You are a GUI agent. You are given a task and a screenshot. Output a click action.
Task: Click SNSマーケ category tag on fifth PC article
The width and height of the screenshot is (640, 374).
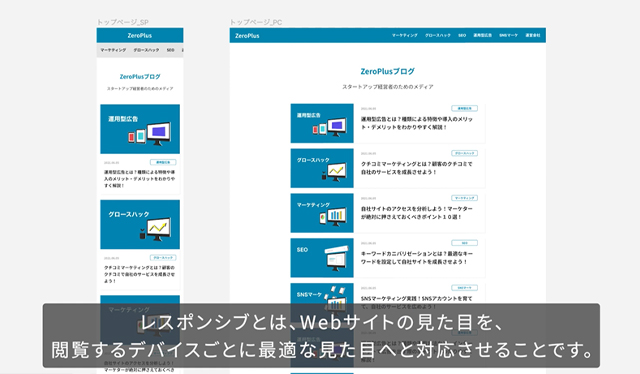pos(464,288)
